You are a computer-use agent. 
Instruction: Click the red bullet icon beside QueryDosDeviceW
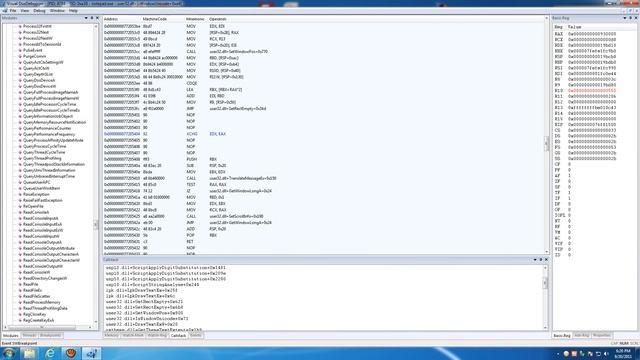20,86
